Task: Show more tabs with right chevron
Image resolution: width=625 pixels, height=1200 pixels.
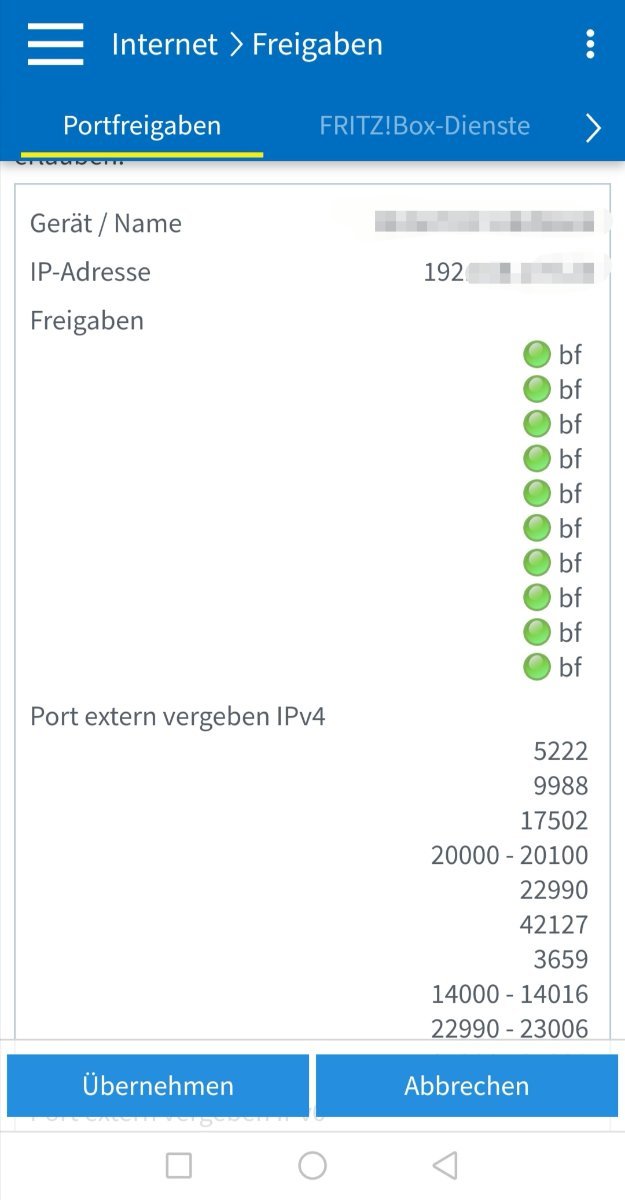Action: tap(593, 127)
